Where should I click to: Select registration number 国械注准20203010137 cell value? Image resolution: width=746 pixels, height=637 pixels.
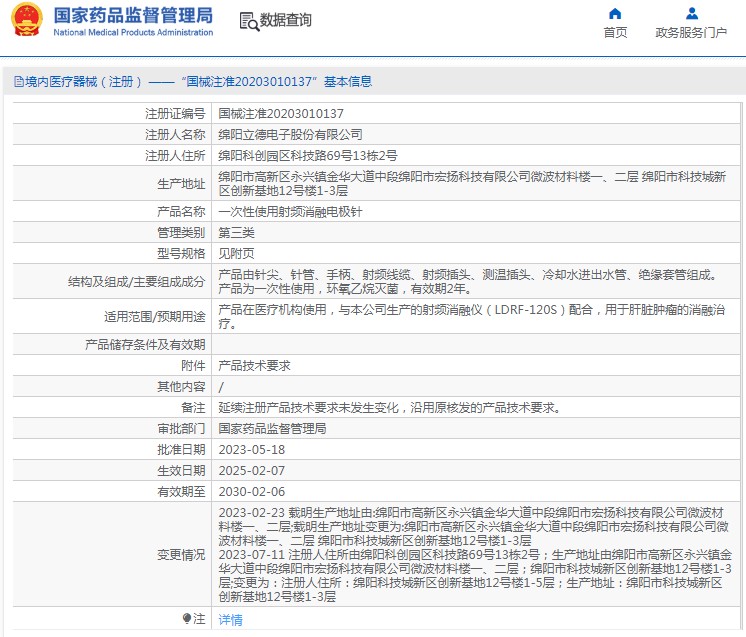pos(281,113)
